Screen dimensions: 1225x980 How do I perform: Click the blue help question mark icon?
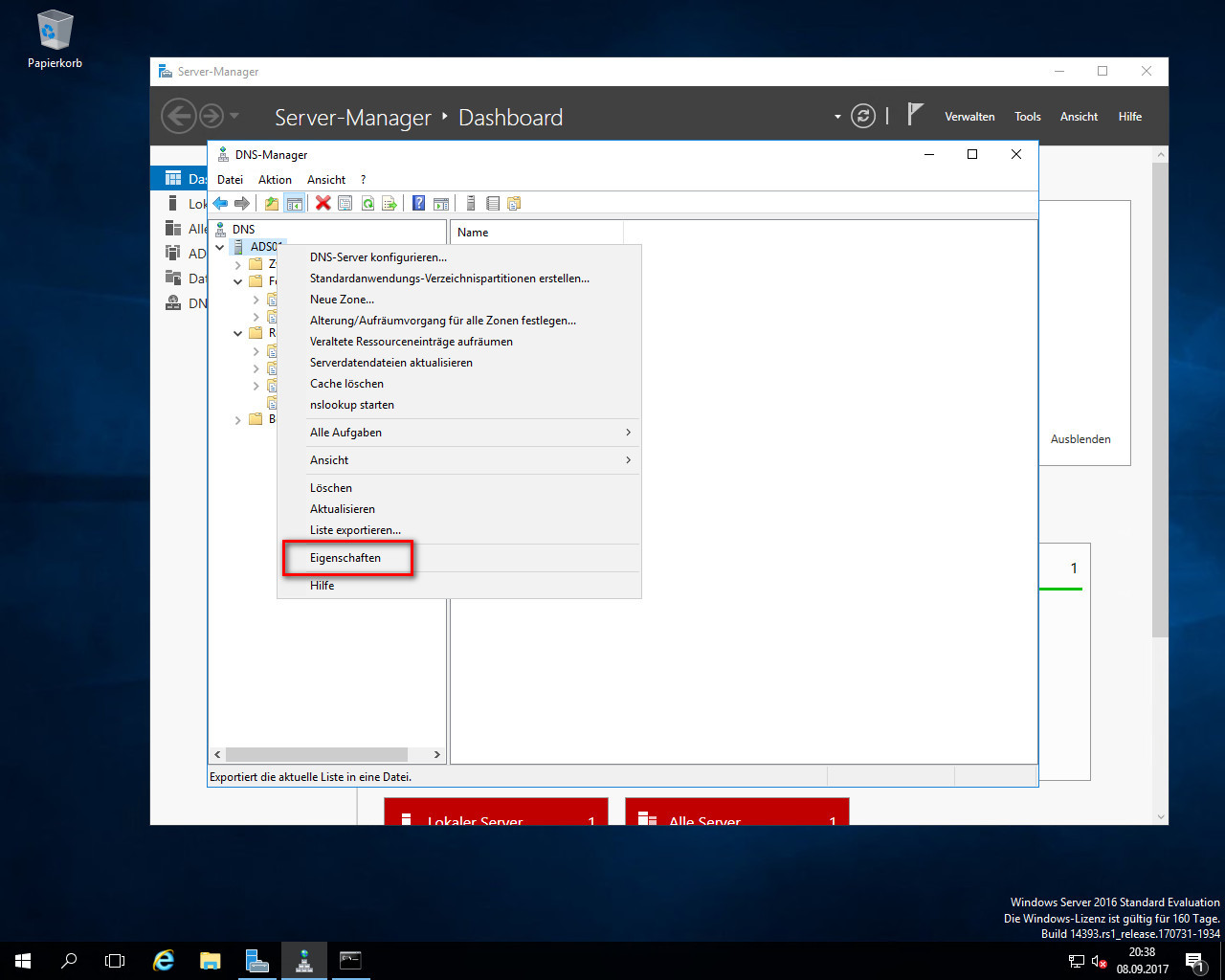[418, 203]
